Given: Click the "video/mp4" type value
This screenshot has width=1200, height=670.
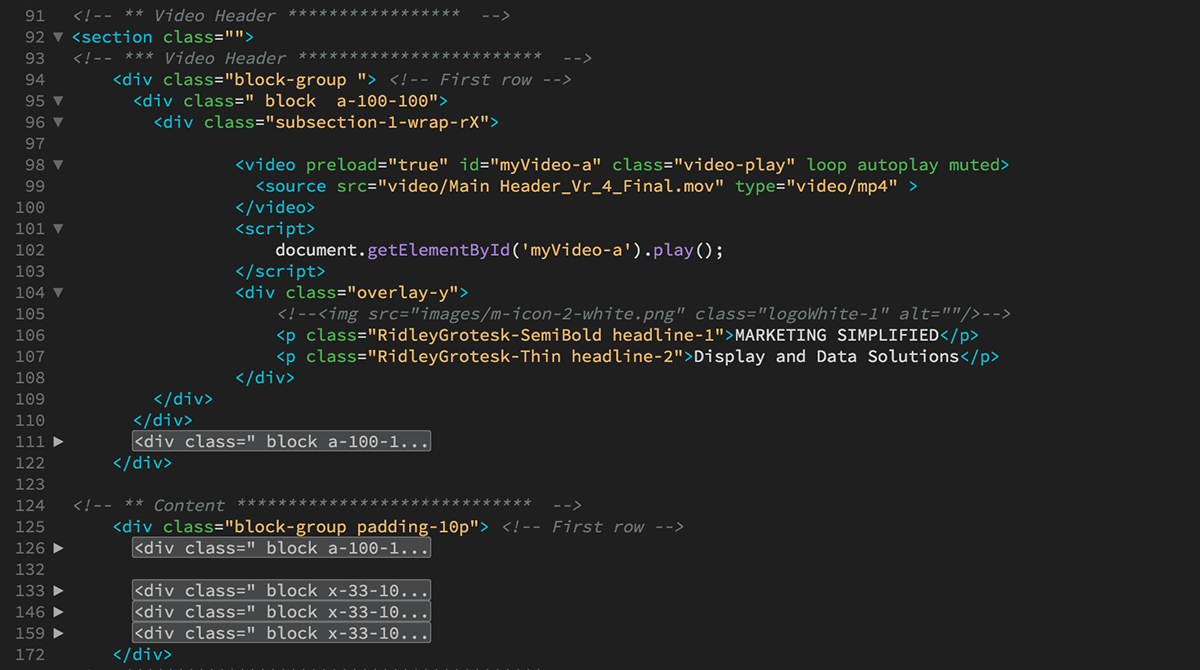Looking at the screenshot, I should click(x=842, y=186).
